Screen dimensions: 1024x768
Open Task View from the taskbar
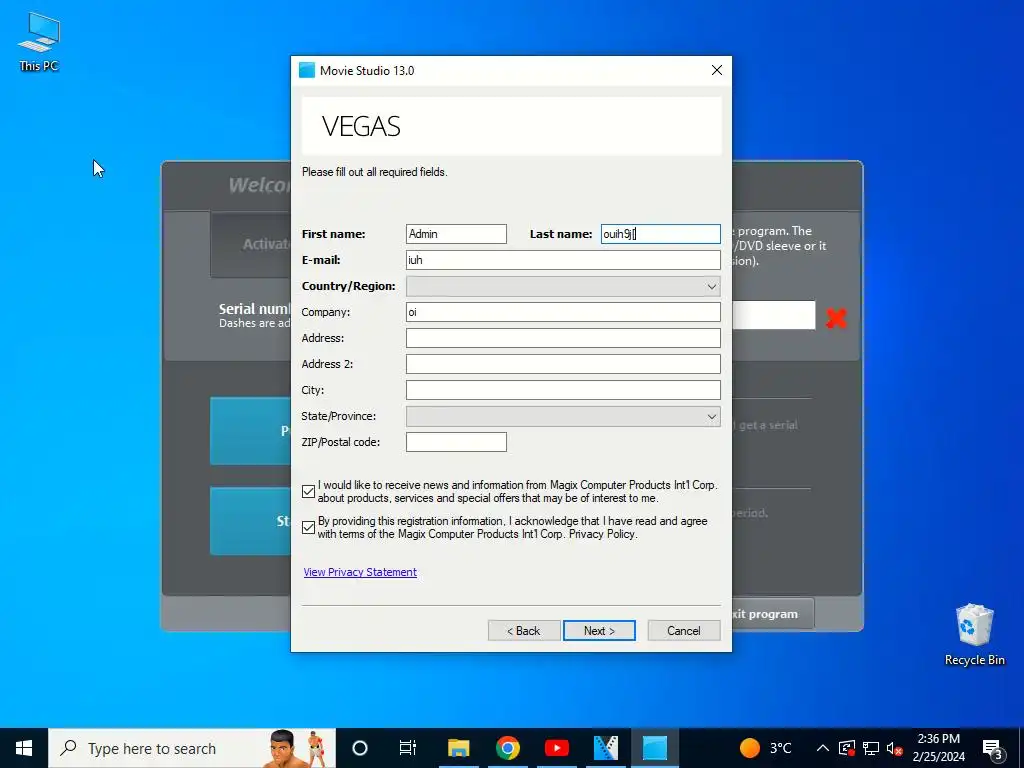[408, 748]
